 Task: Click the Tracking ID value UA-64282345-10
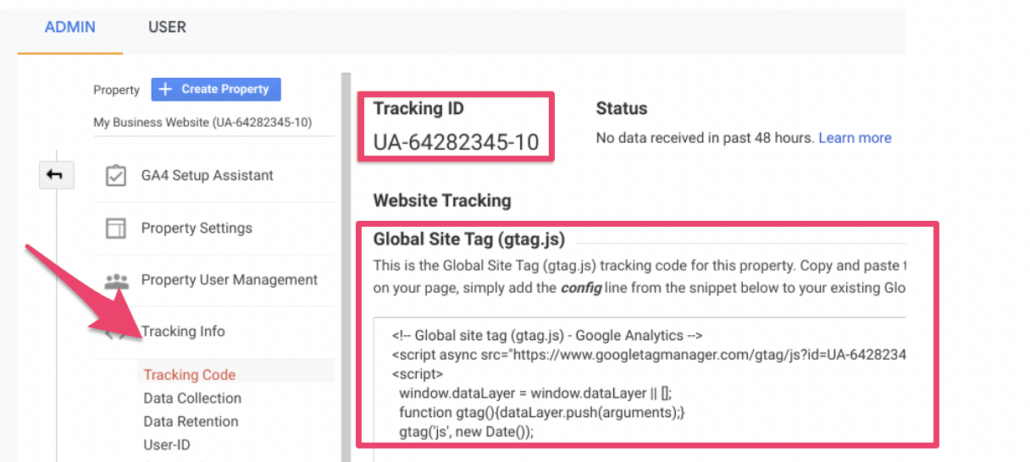coord(456,142)
